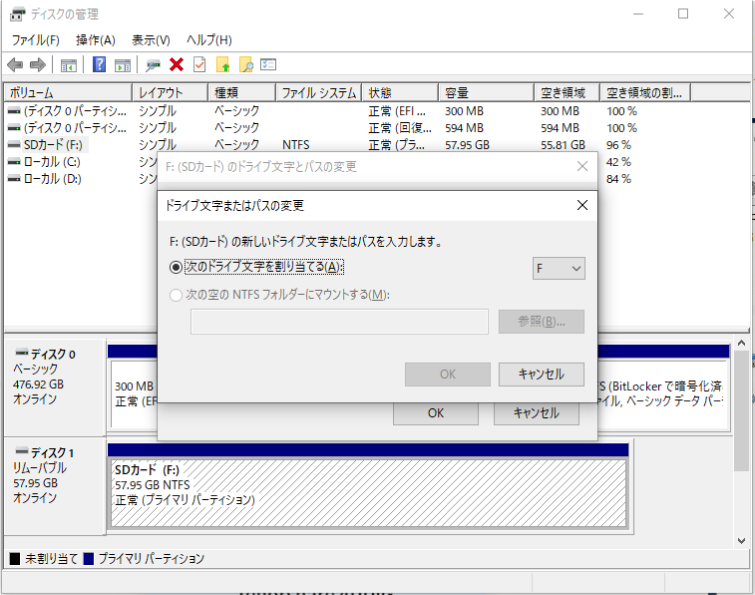Click the 96 % free percentage cell
Image resolution: width=755 pixels, height=595 pixels.
(619, 145)
